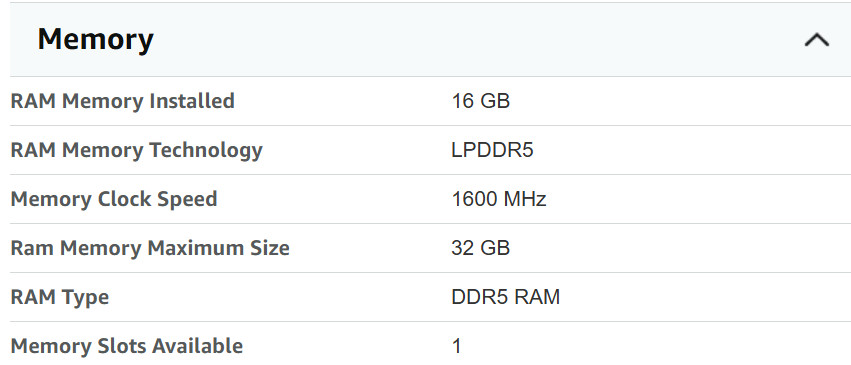Image resolution: width=851 pixels, height=365 pixels.
Task: Click the MHz unit in the clock speed
Action: (x=525, y=199)
